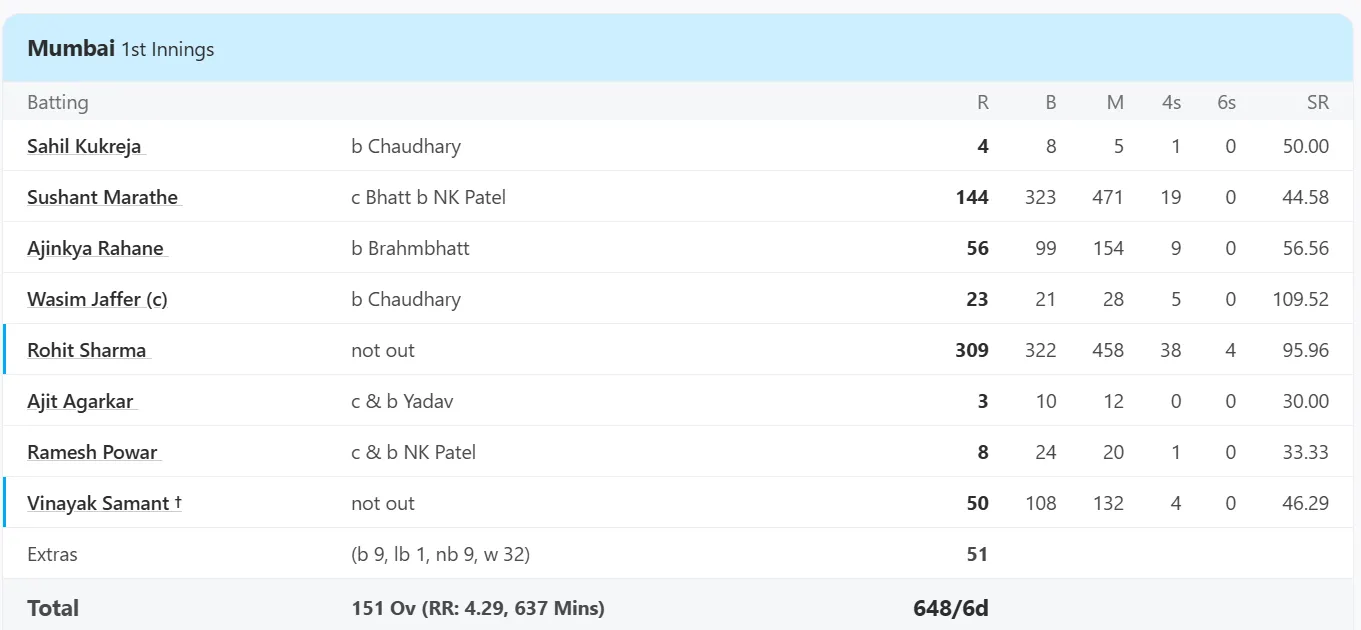Open Ajinkya Rahane player page
The width and height of the screenshot is (1361, 630).
[96, 248]
